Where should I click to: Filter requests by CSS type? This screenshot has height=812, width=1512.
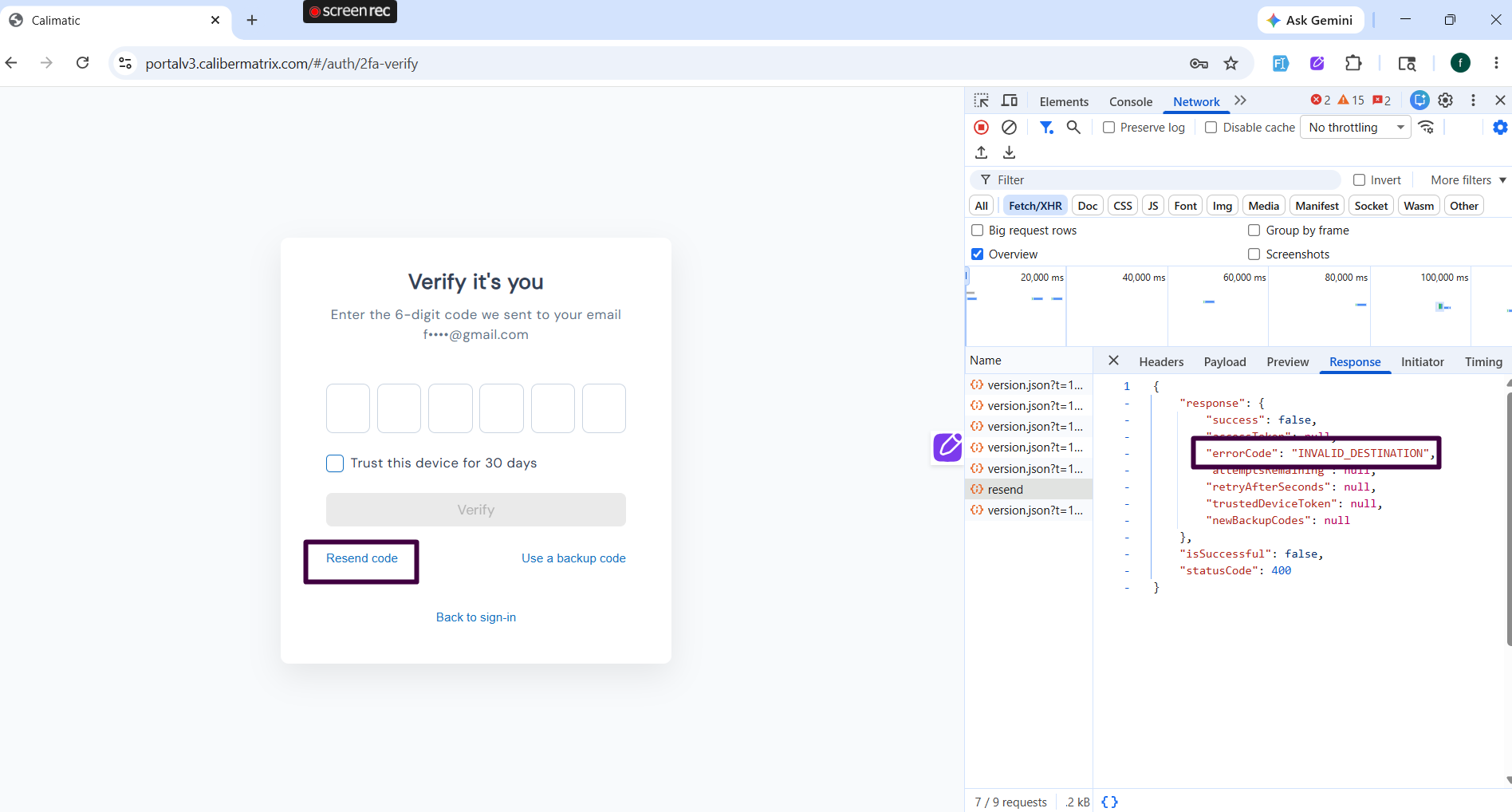1122,206
